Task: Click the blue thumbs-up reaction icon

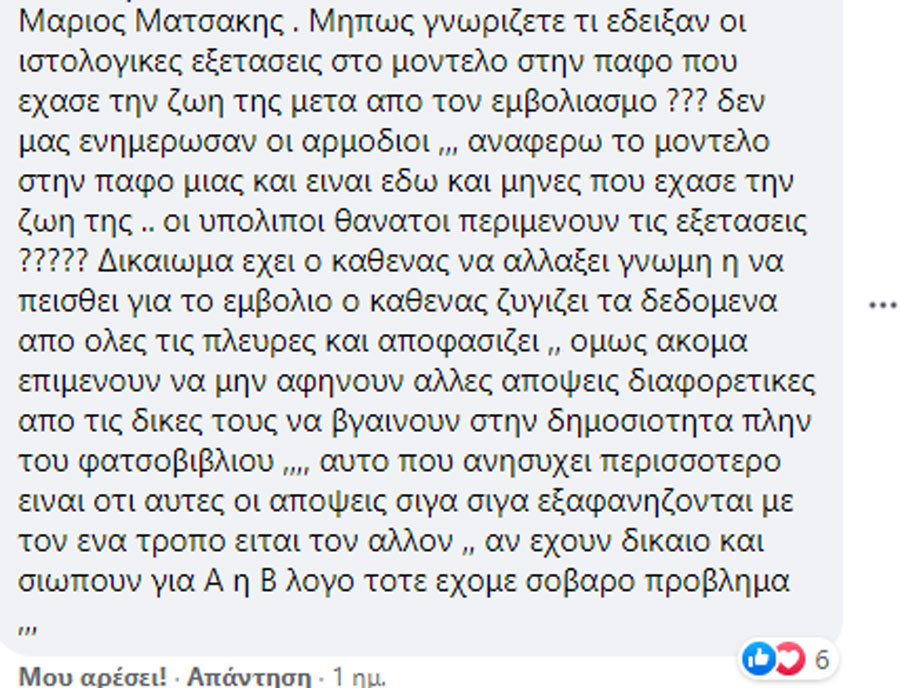Action: pyautogui.click(x=758, y=659)
